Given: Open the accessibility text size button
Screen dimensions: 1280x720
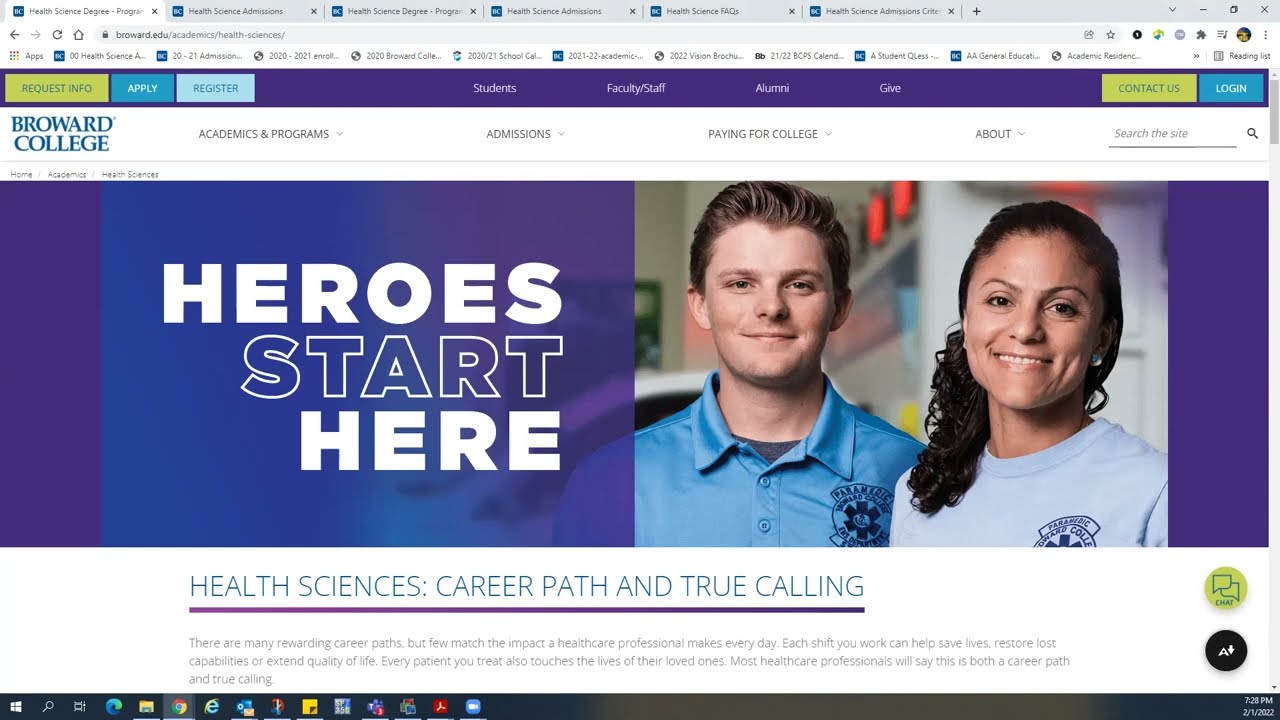Looking at the screenshot, I should pyautogui.click(x=1225, y=651).
